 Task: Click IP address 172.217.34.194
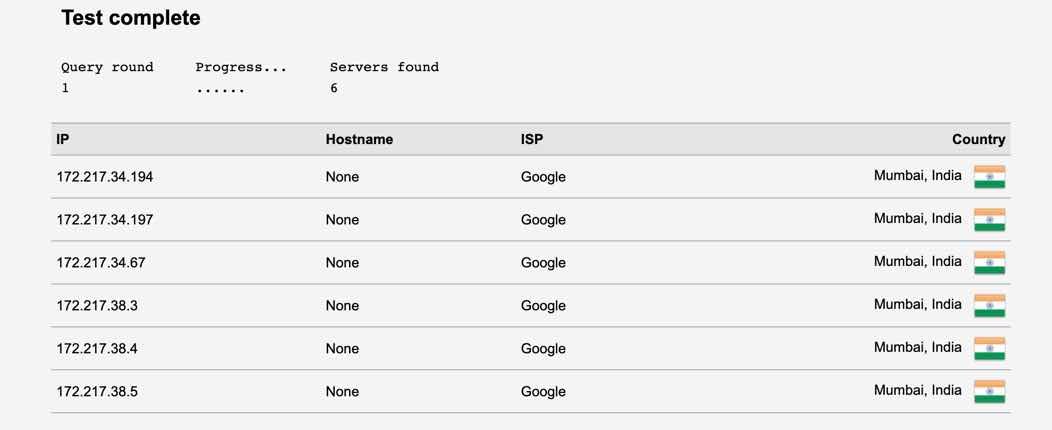click(x=105, y=177)
